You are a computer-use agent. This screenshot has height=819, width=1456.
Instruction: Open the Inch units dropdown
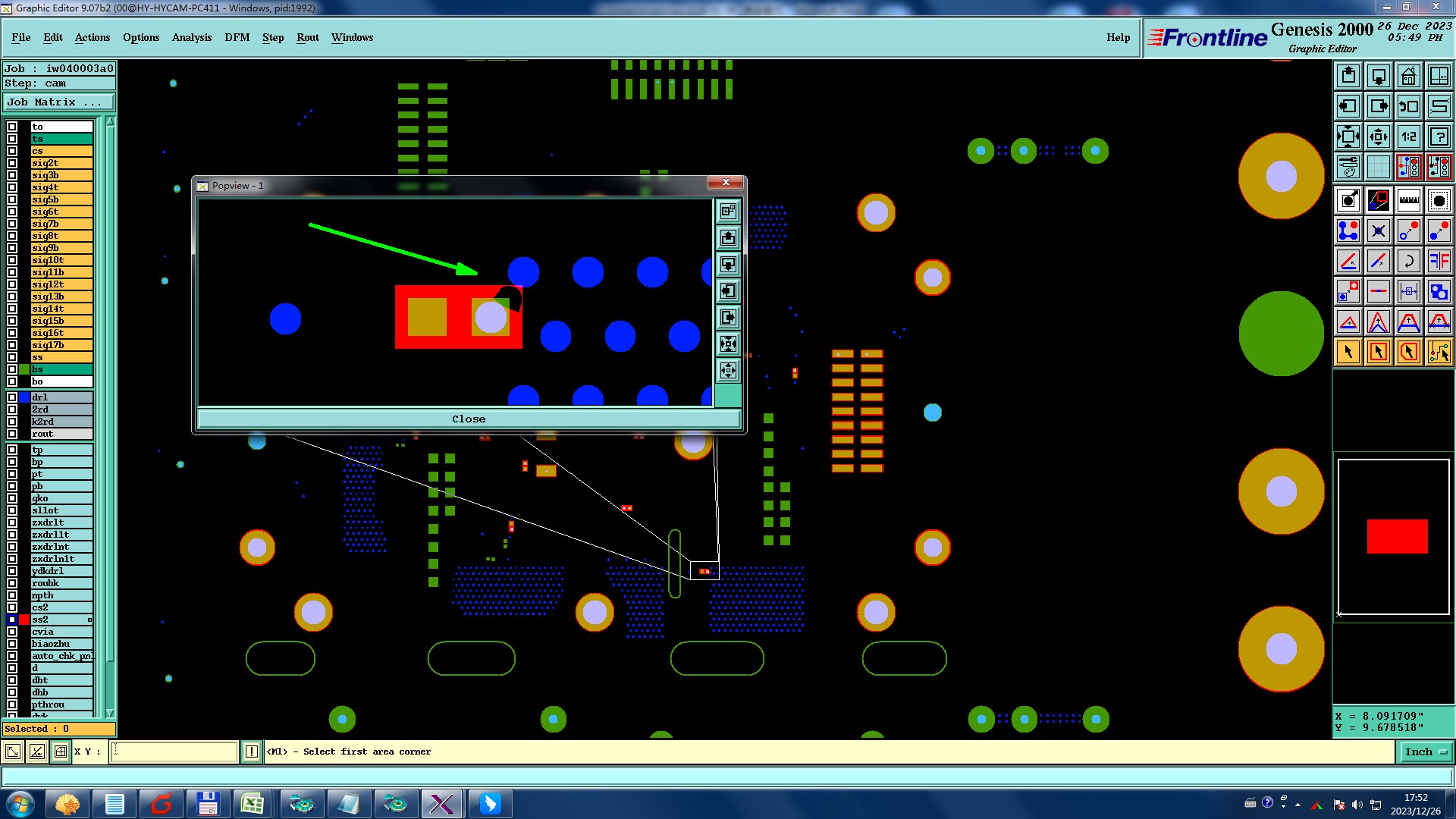tap(1425, 752)
